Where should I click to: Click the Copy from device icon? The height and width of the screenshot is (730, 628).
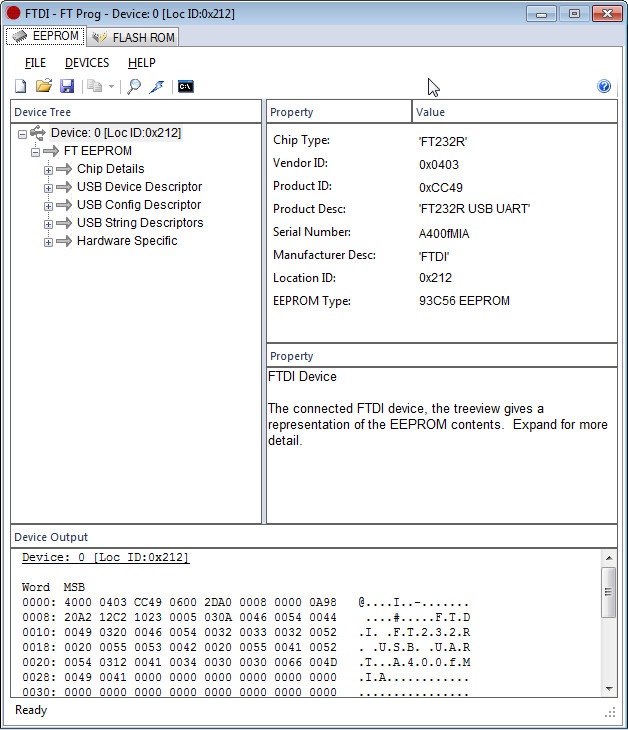[x=95, y=86]
